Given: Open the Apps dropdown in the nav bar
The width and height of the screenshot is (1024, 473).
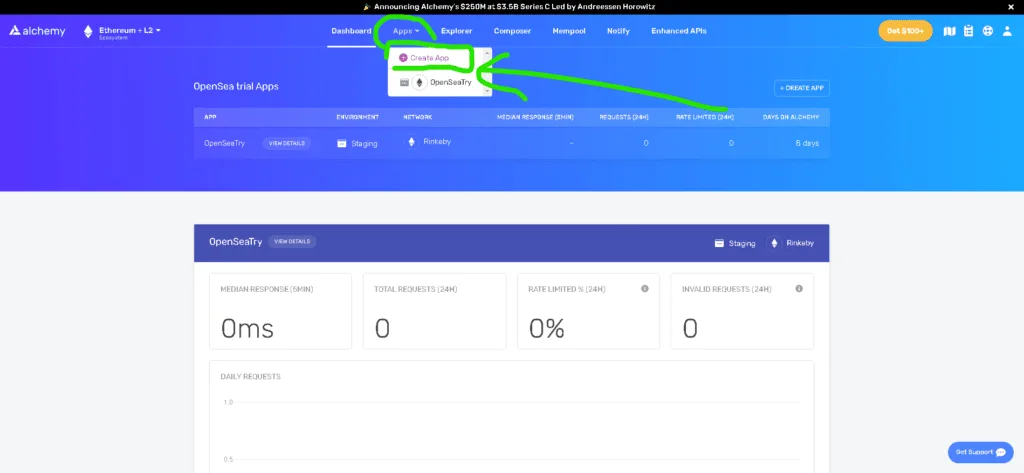Looking at the screenshot, I should [406, 31].
